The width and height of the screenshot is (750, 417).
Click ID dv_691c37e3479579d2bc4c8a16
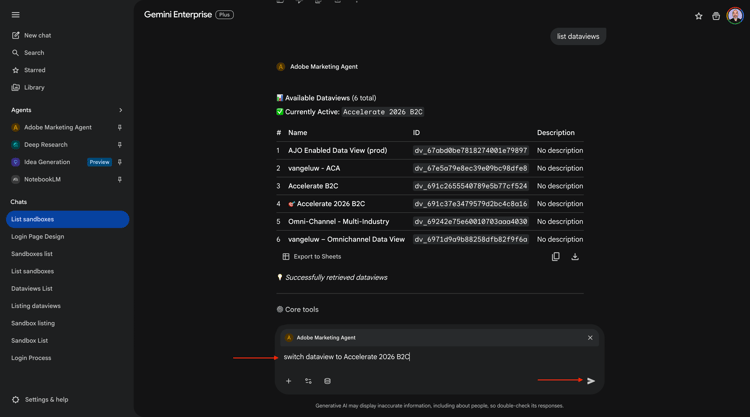(471, 204)
